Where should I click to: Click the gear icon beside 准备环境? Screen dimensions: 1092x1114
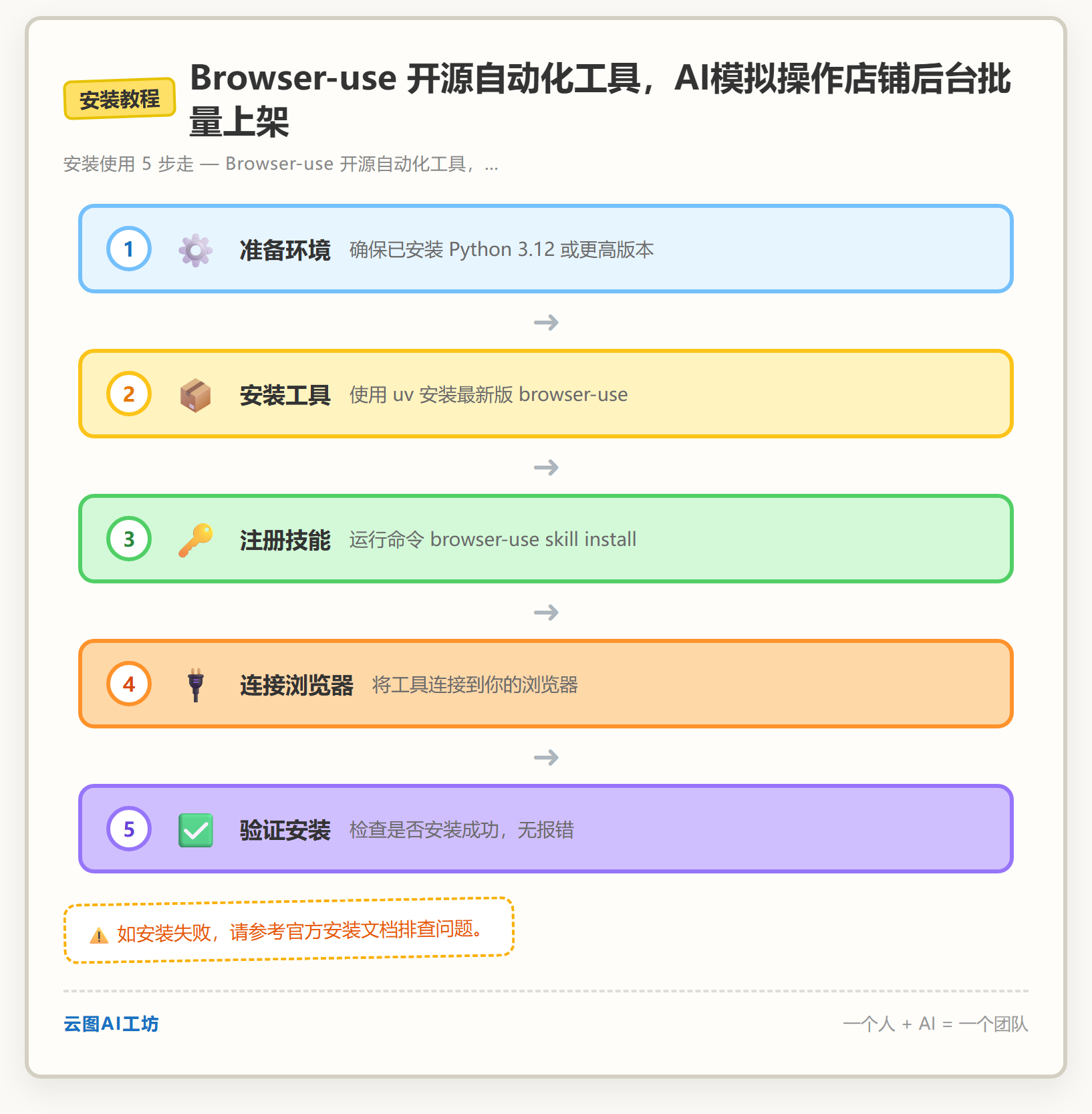[195, 250]
